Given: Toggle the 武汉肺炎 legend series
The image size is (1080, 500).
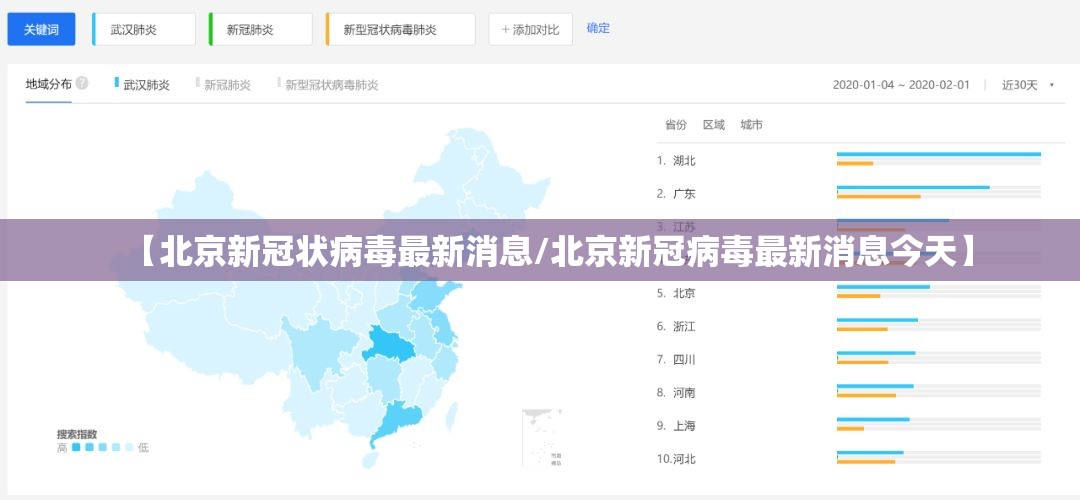Looking at the screenshot, I should point(143,85).
